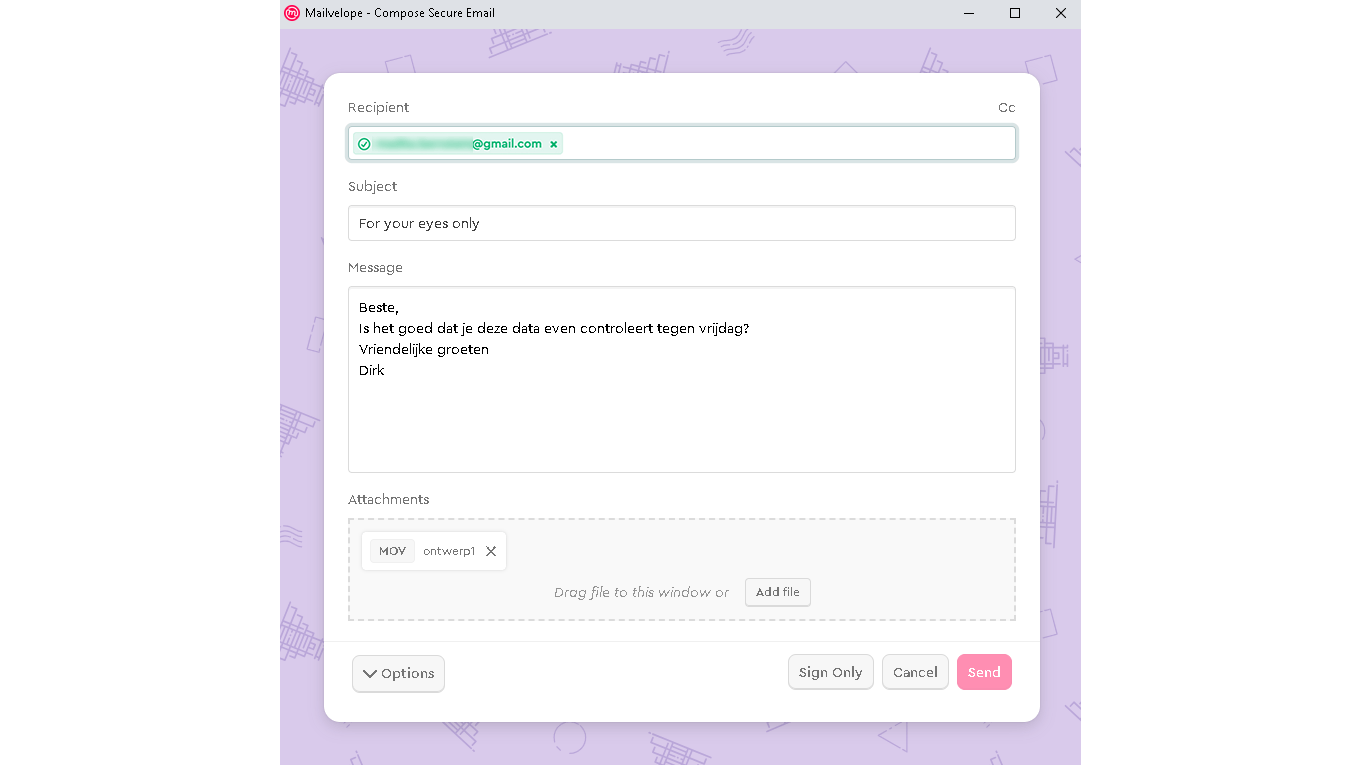Expand the Options section
1360x765 pixels.
pyautogui.click(x=398, y=673)
